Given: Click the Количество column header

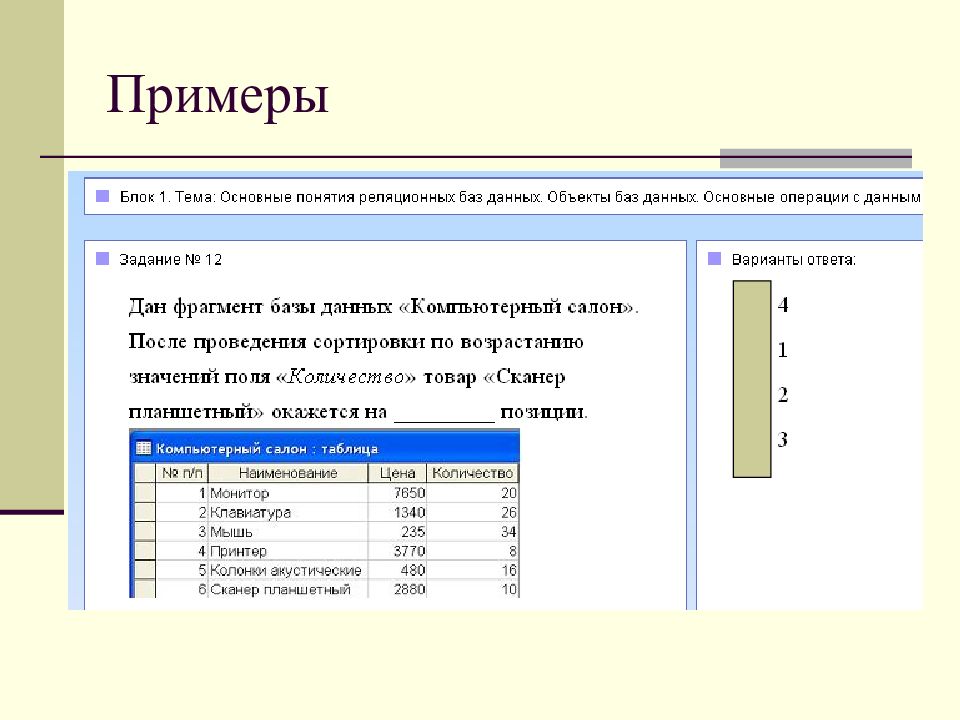Looking at the screenshot, I should click(x=472, y=473).
